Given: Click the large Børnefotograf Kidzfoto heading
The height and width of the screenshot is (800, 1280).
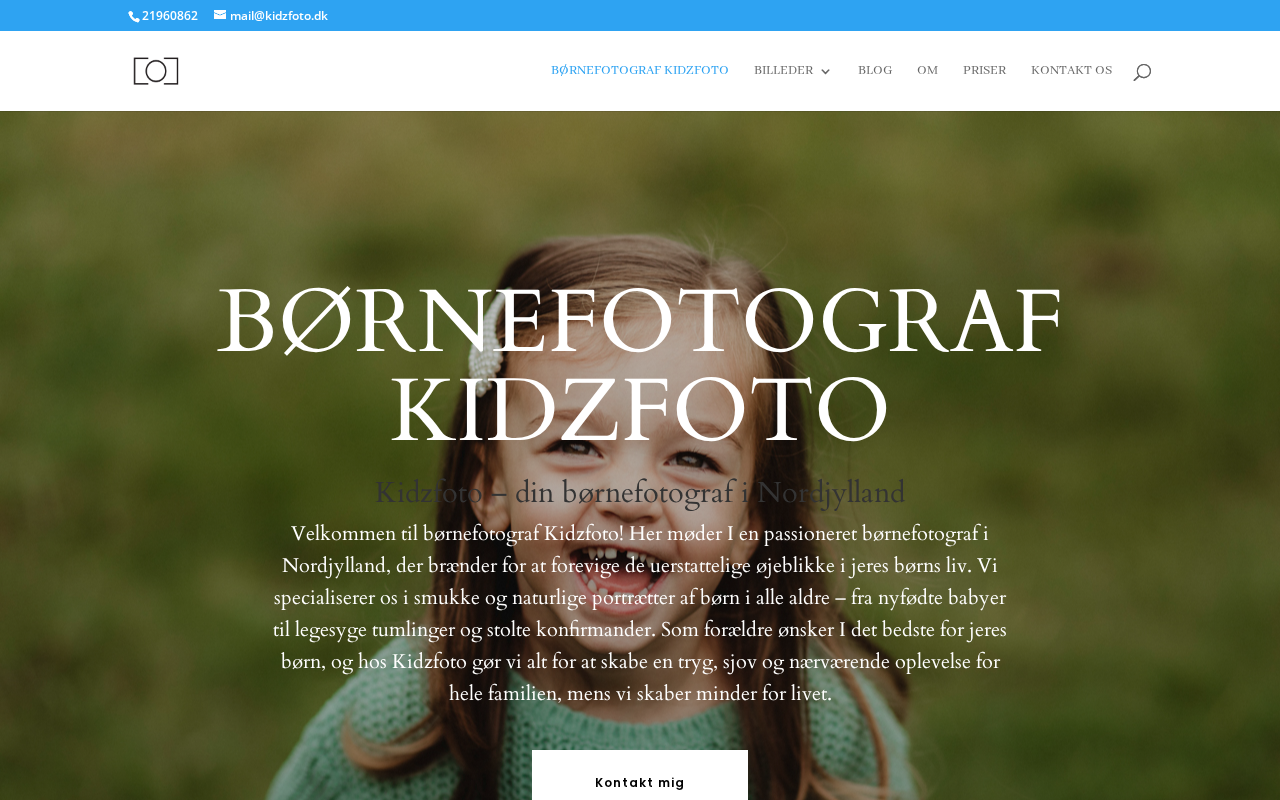Looking at the screenshot, I should (x=640, y=364).
